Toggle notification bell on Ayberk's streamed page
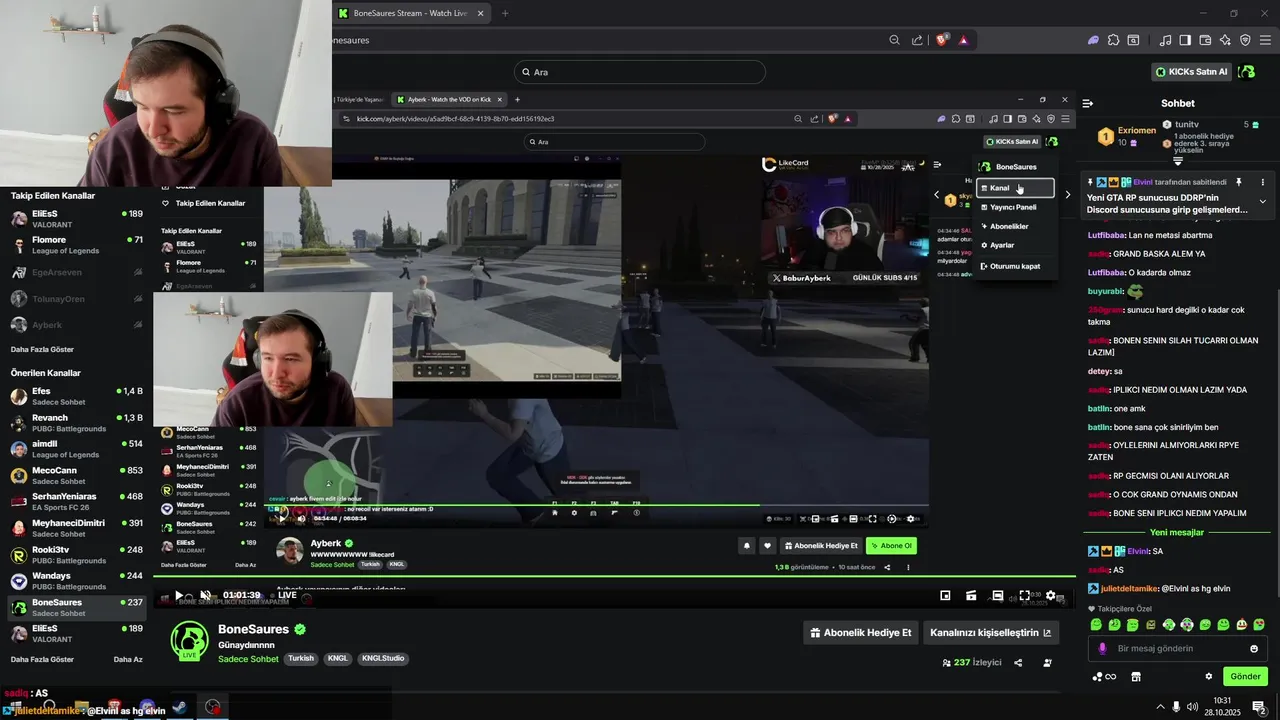 (x=746, y=546)
